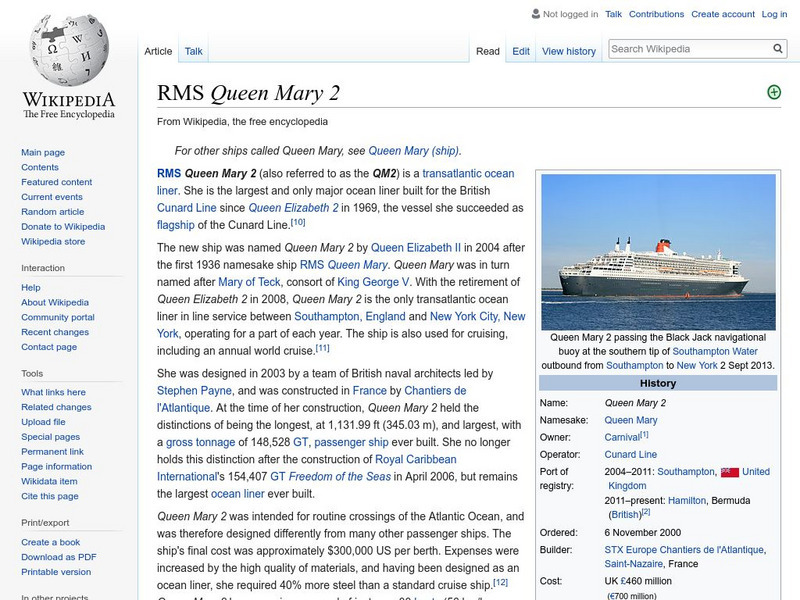This screenshot has height=600, width=800.
Task: Click Create account link
Action: [x=722, y=14]
